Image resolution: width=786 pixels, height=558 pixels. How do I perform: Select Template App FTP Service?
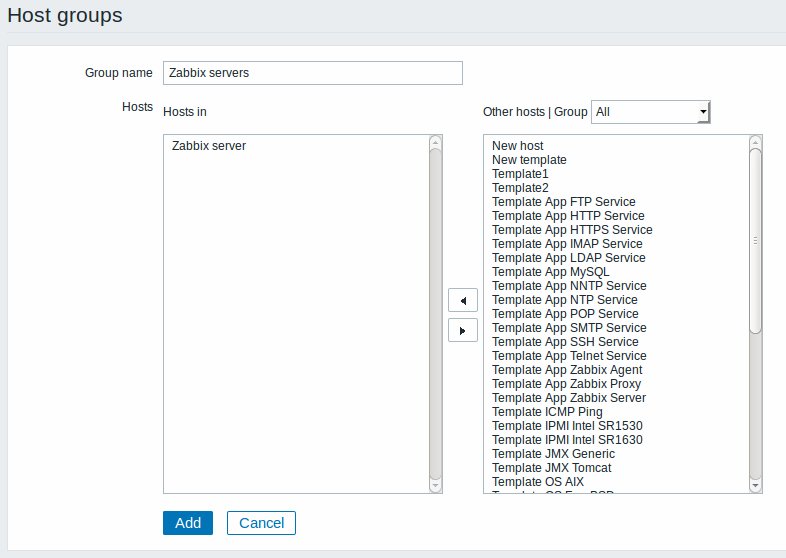(x=564, y=202)
